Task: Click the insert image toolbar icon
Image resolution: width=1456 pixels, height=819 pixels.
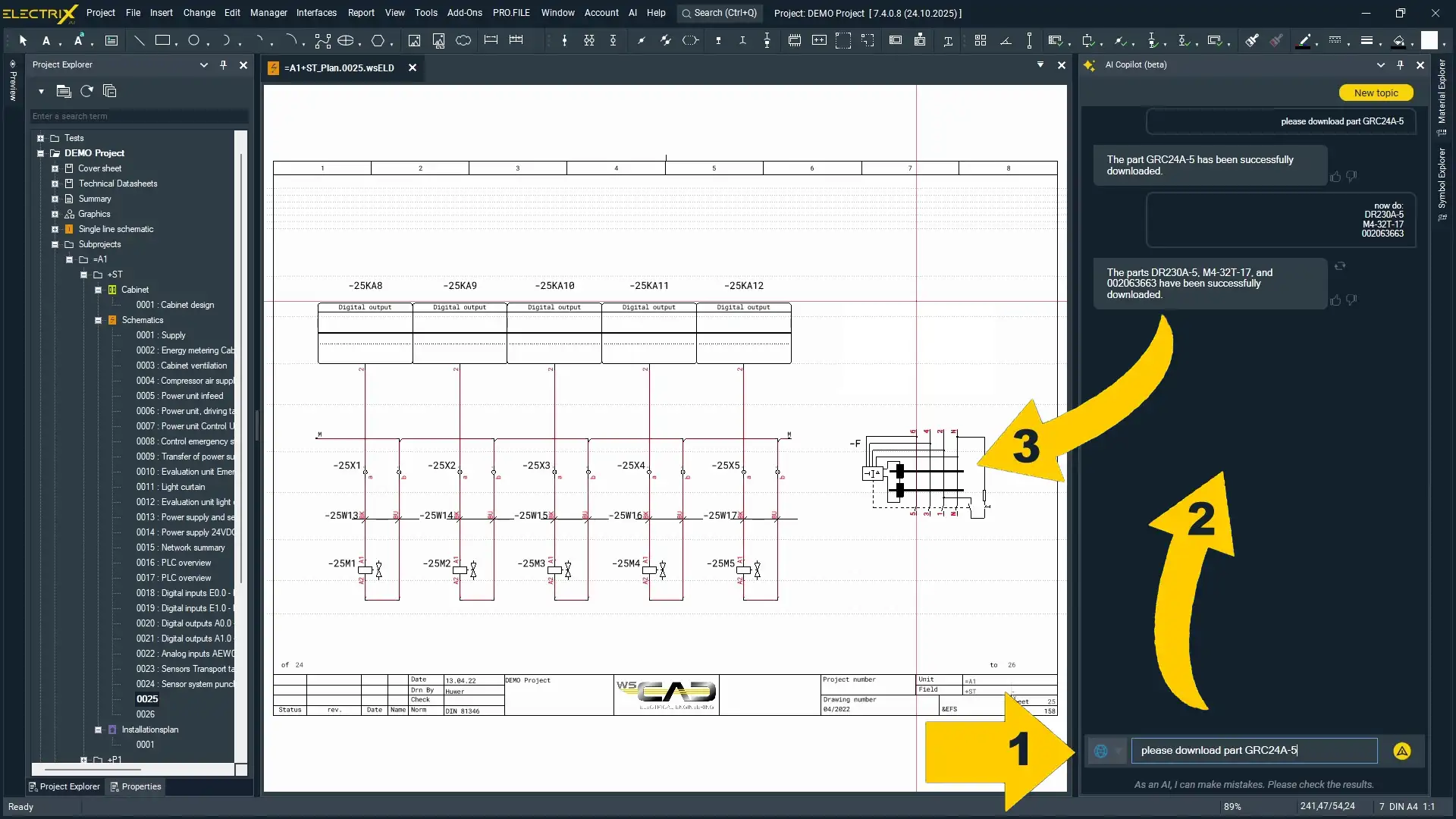Action: click(414, 41)
